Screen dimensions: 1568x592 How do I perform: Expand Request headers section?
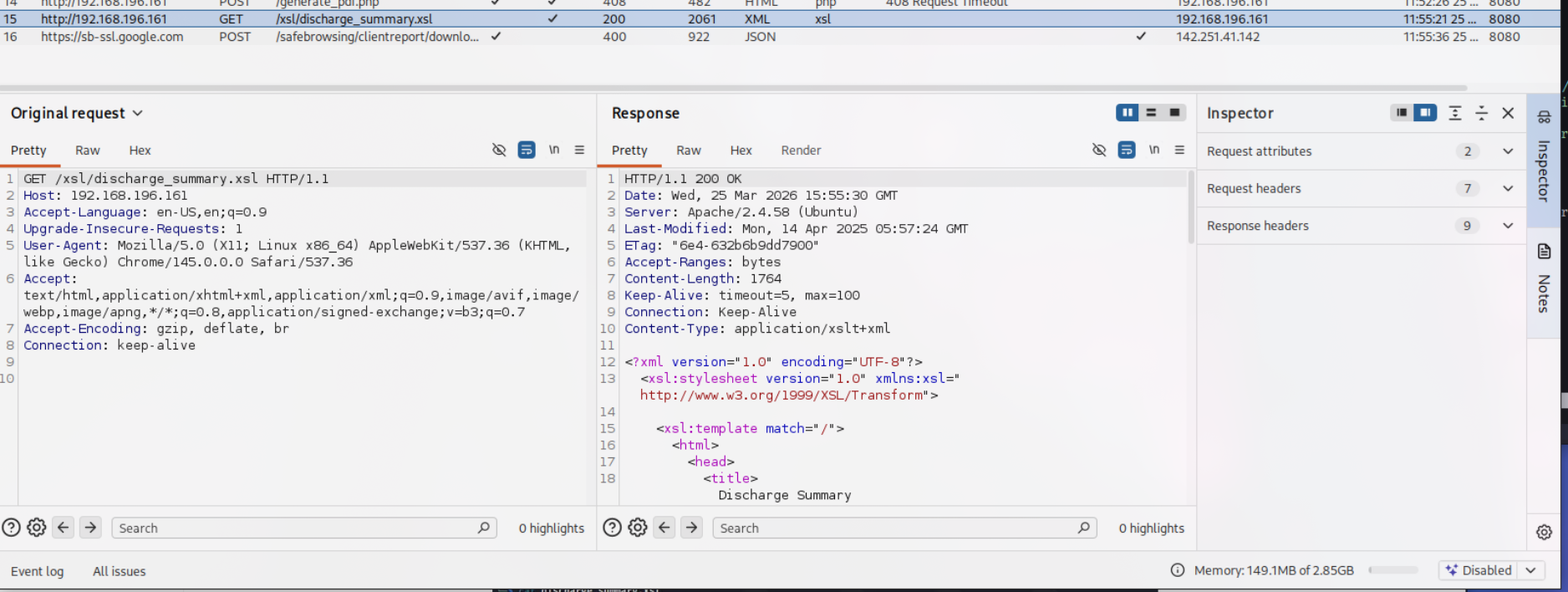(x=1508, y=188)
